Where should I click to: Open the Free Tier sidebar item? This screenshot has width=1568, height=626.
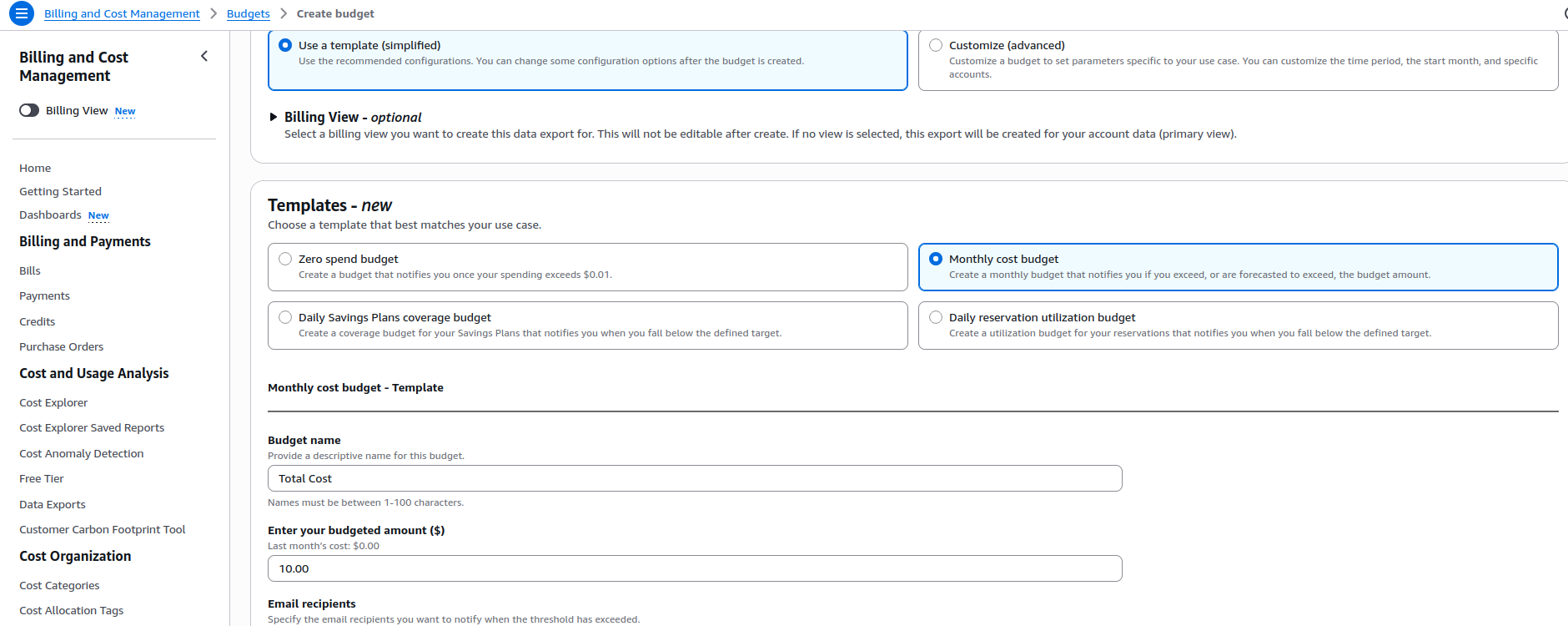point(42,478)
